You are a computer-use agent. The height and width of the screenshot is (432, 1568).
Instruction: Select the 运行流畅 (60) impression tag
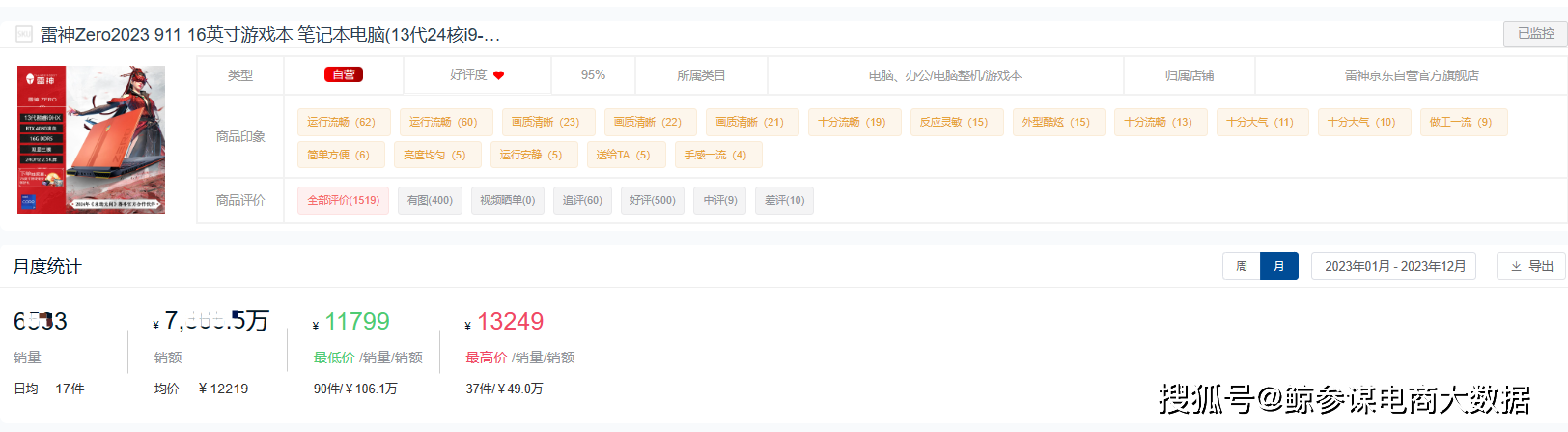pyautogui.click(x=446, y=122)
